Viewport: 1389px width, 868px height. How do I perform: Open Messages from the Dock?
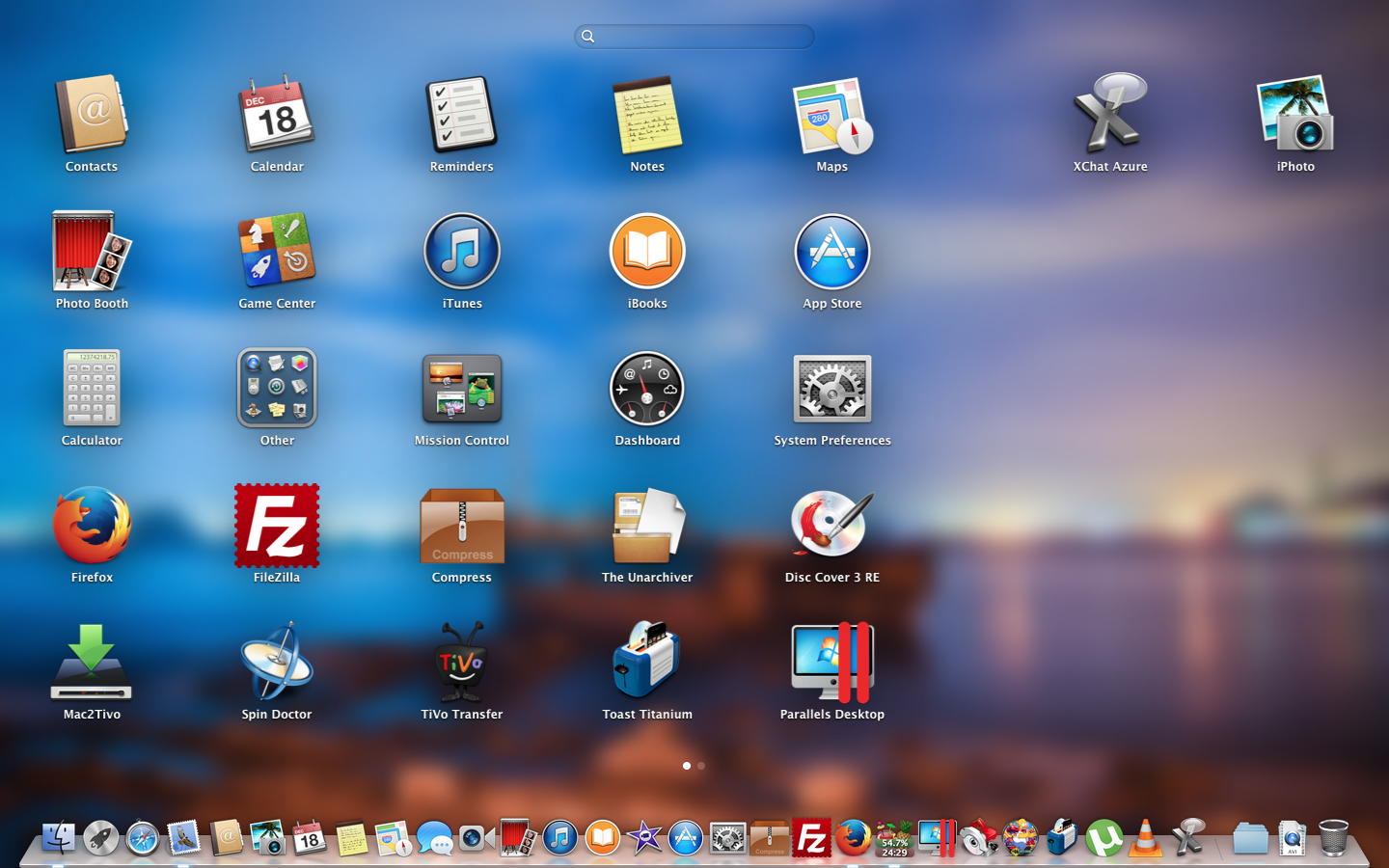435,838
